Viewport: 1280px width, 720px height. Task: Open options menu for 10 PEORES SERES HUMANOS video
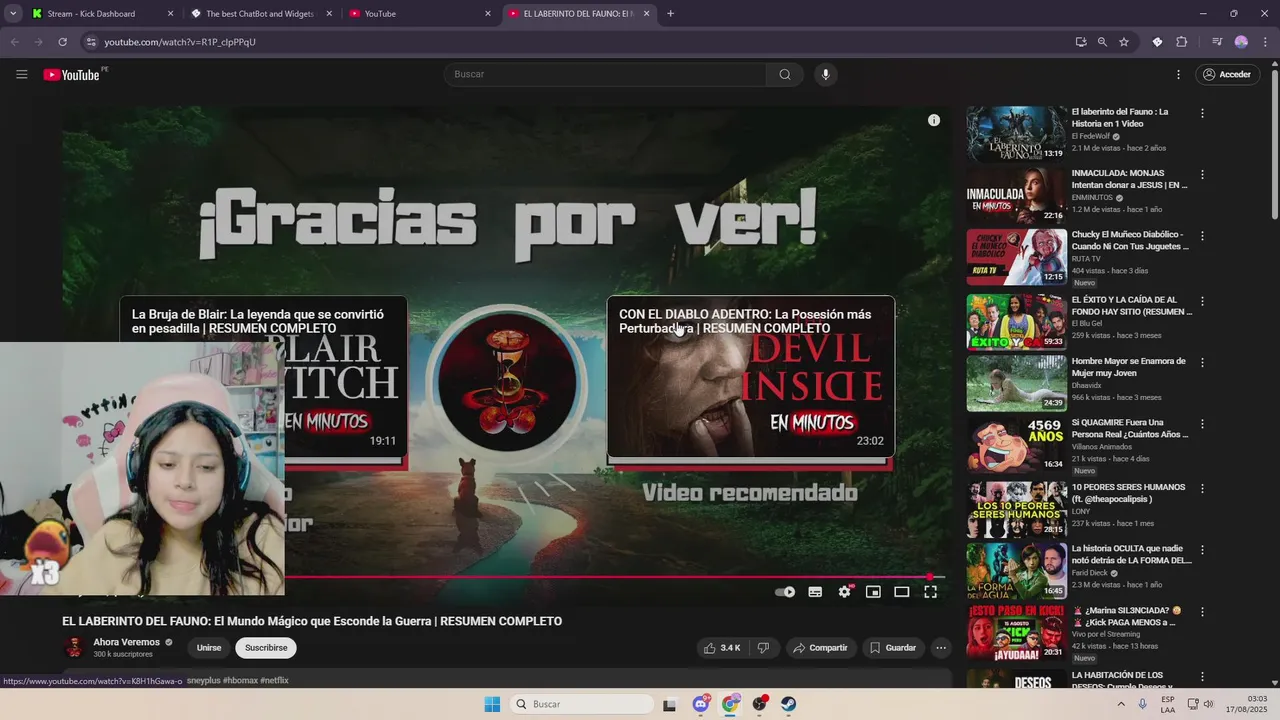pyautogui.click(x=1202, y=488)
